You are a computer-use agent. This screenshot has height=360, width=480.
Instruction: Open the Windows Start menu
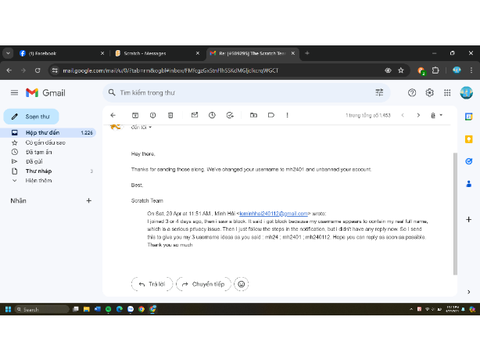(x=8, y=309)
